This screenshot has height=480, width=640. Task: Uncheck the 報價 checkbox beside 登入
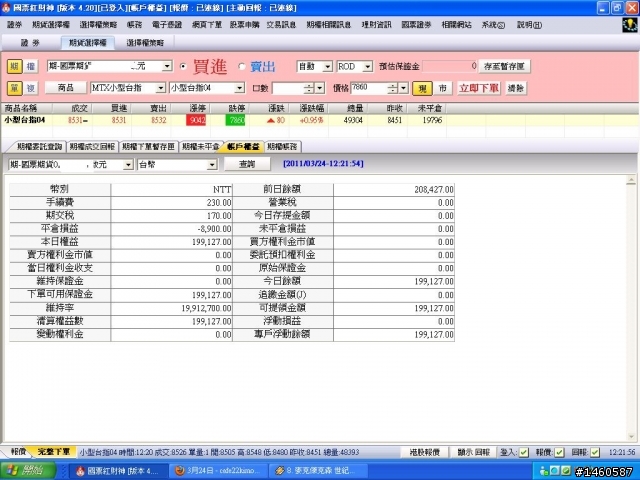559,452
